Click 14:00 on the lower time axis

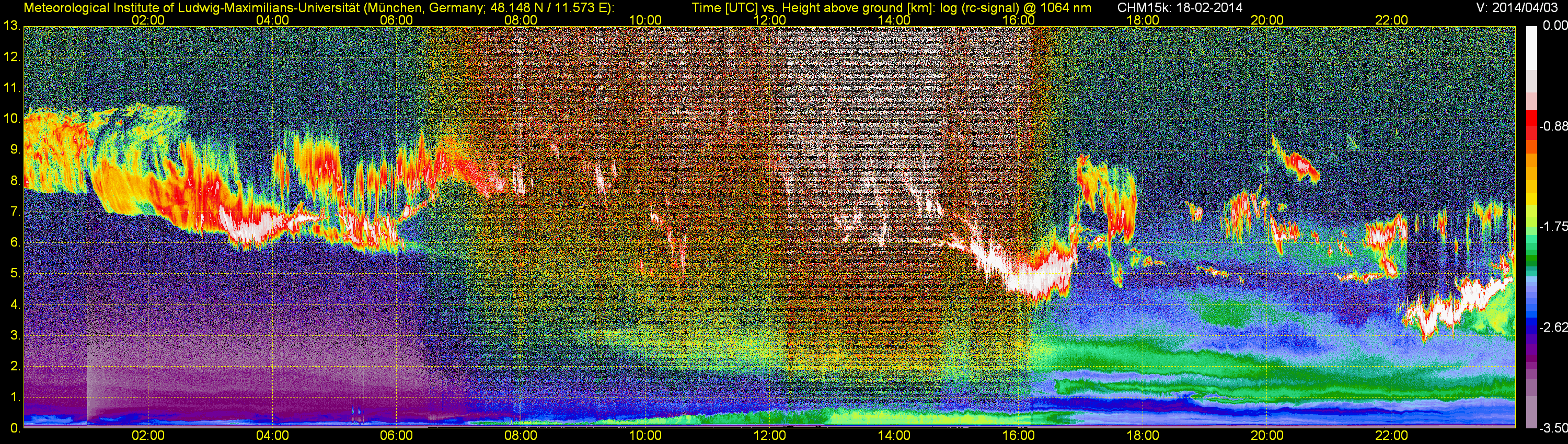(894, 436)
